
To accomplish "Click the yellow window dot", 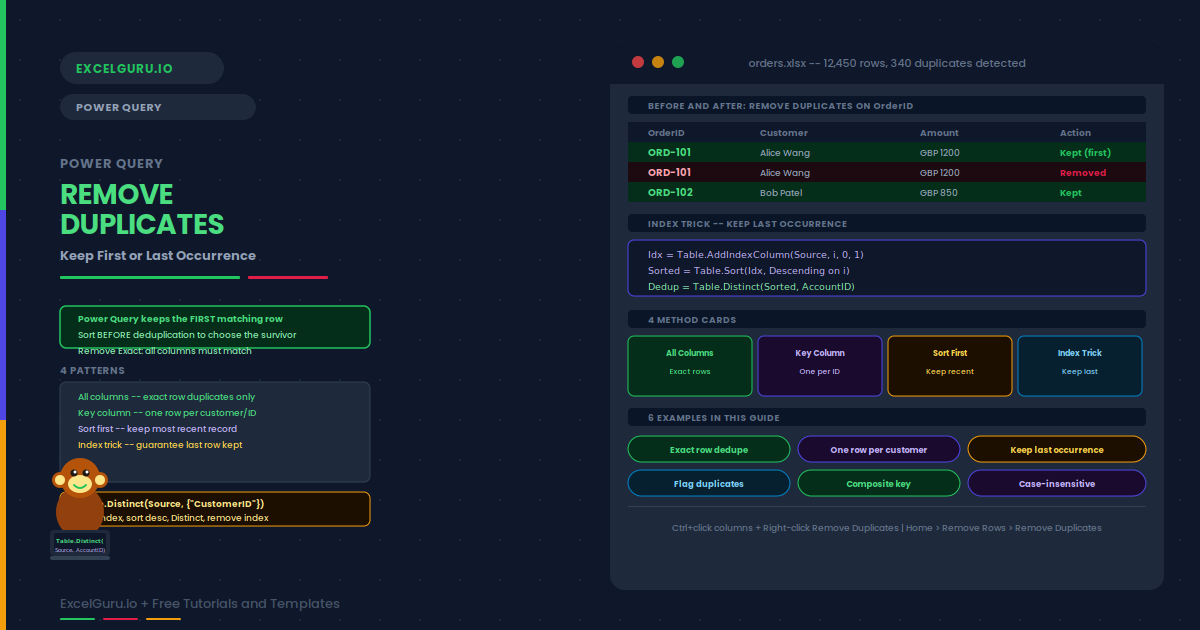I will (658, 62).
